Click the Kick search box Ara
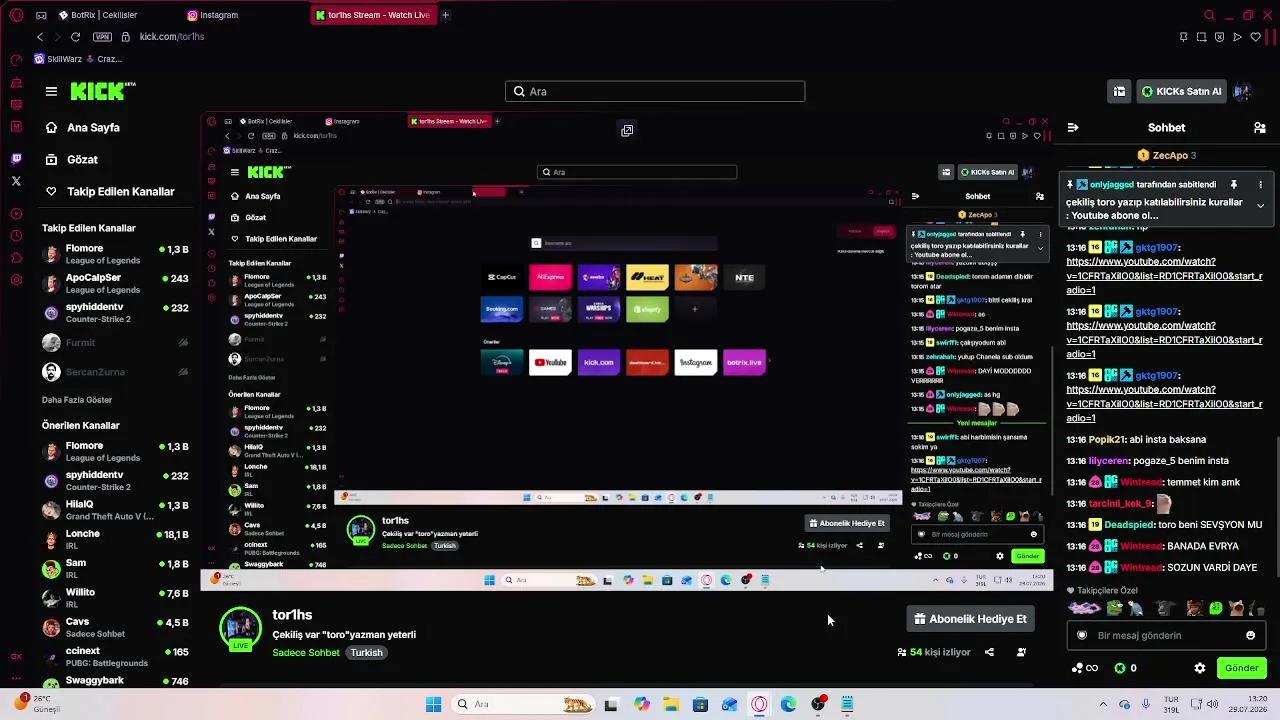Image resolution: width=1280 pixels, height=720 pixels. (x=655, y=91)
